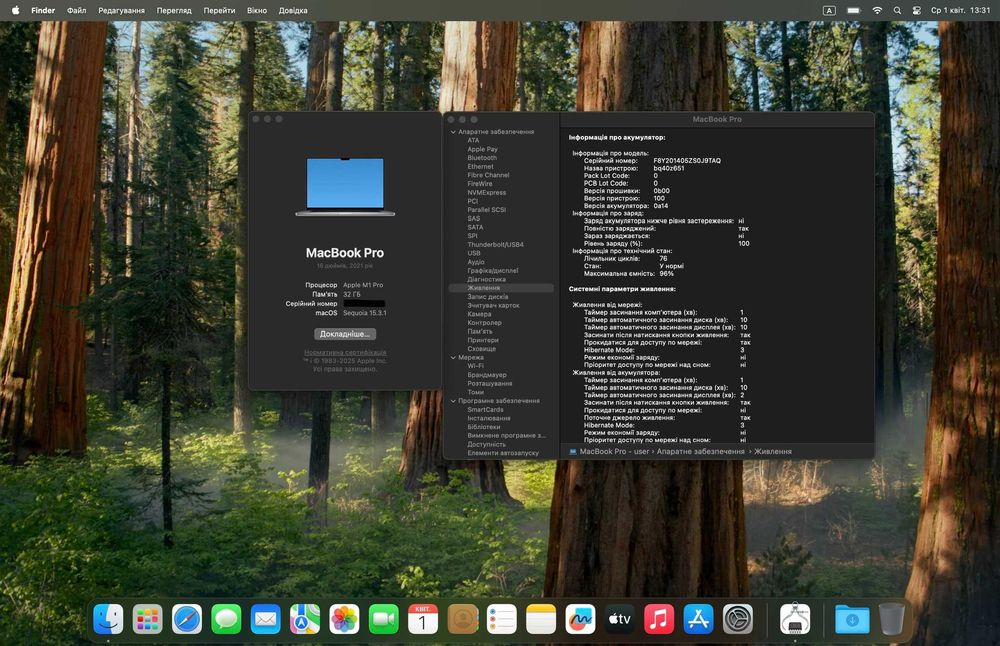Select Графіка/дисплеї in the sidebar
Screen dimensions: 1000x646
click(493, 270)
